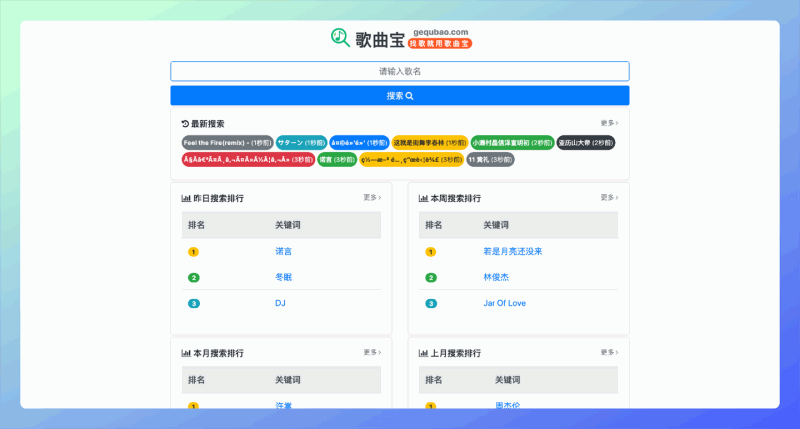The width and height of the screenshot is (800, 429).
Task: Open the DJ keyword link
Action: coord(280,303)
